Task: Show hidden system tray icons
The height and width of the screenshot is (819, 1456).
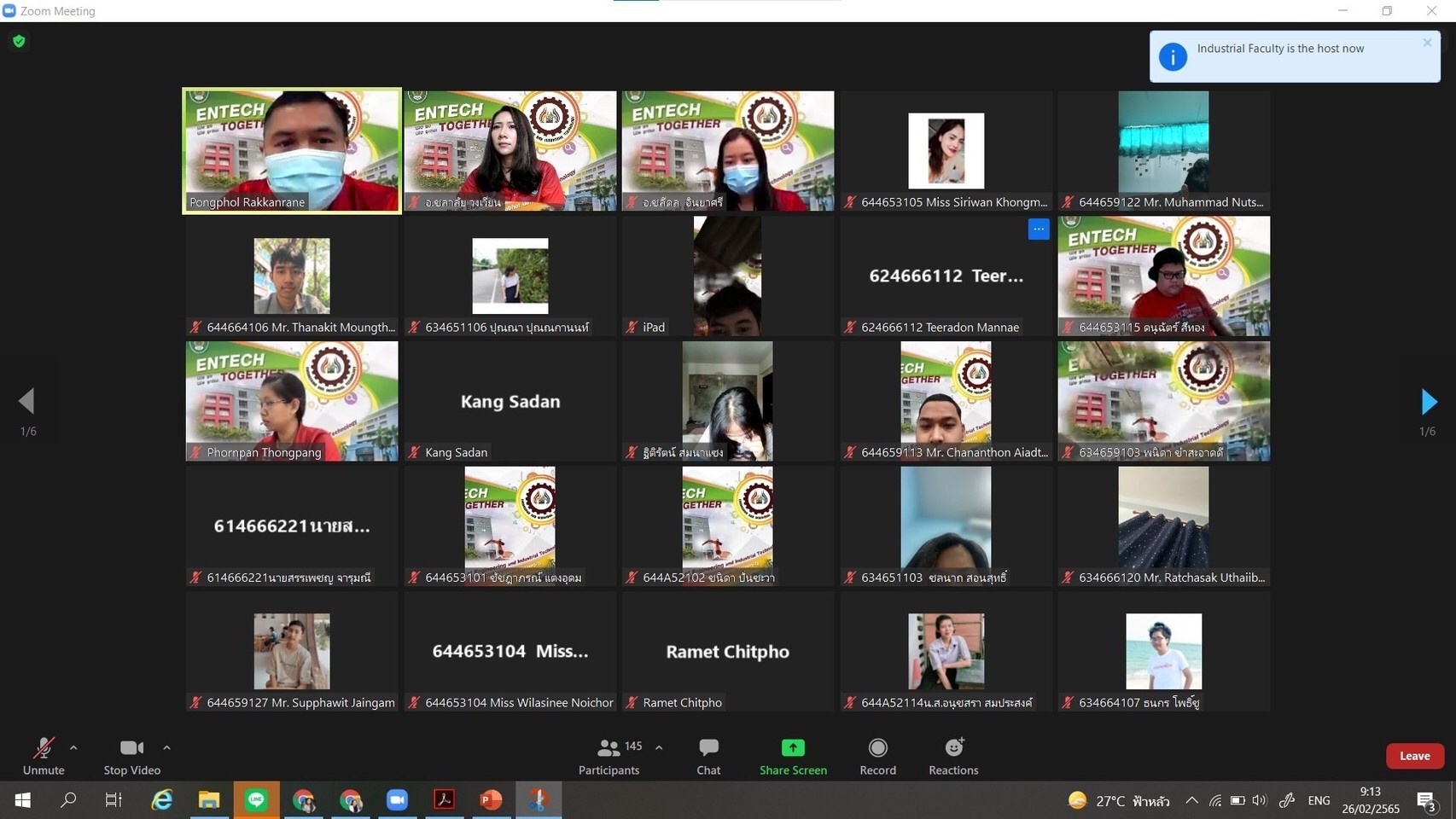Action: 1191,800
